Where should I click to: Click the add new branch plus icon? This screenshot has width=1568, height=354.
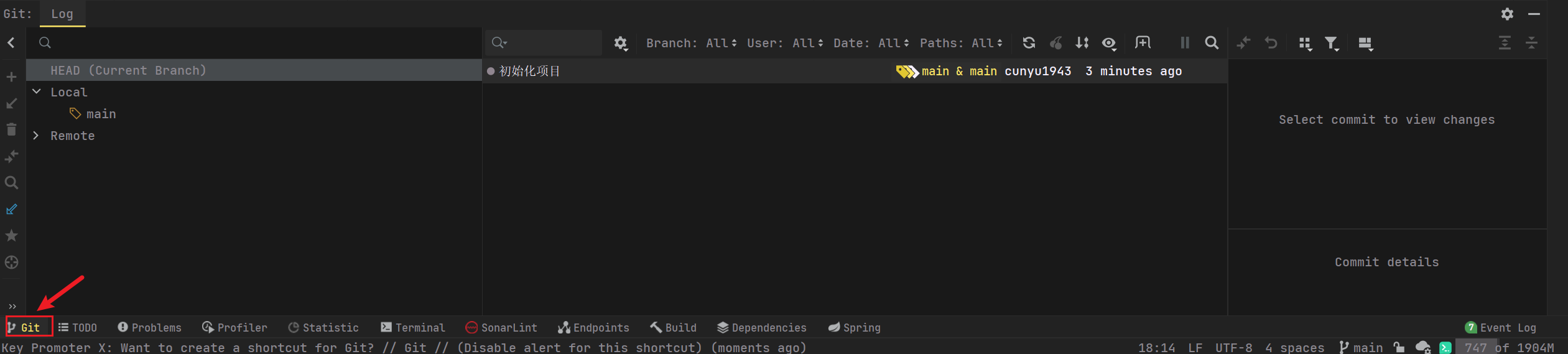click(11, 77)
